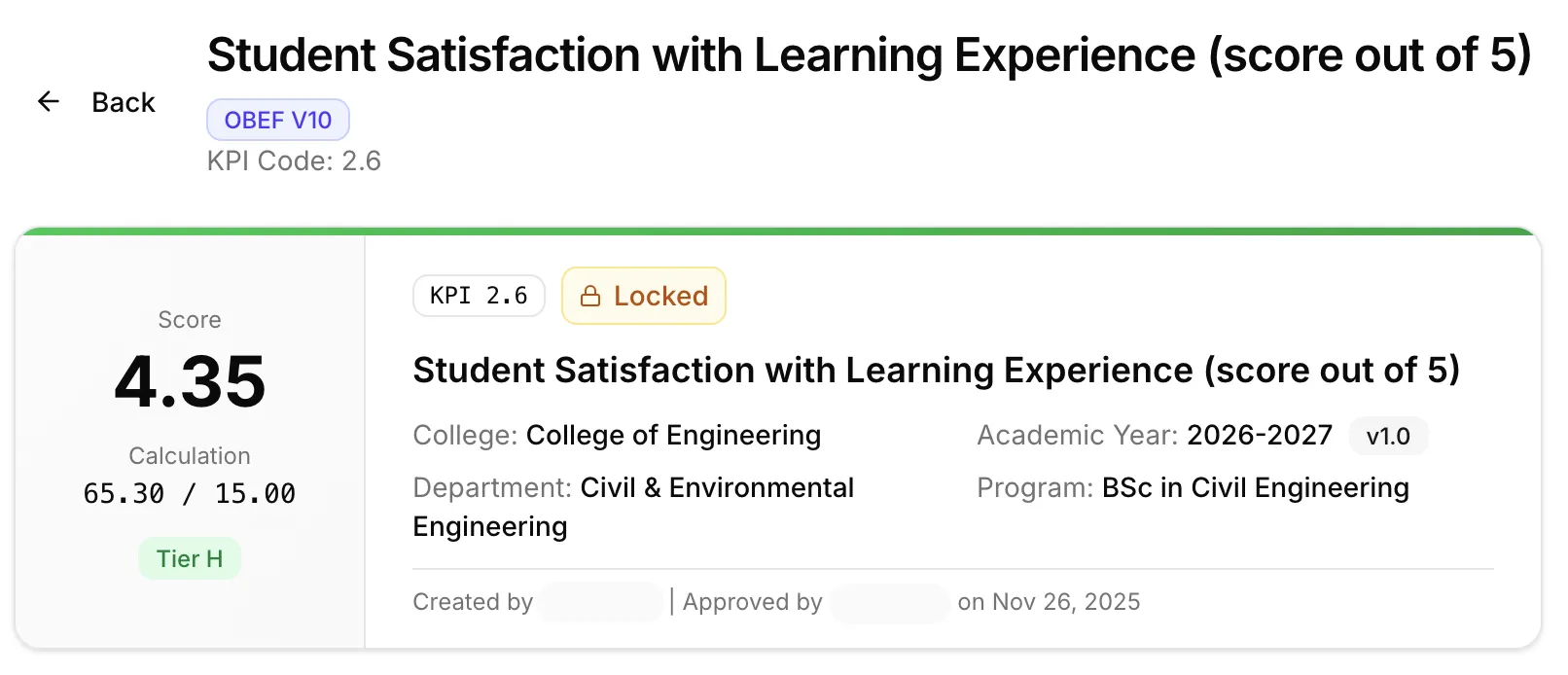Click the OBEF V10 badge
Image resolution: width=1568 pixels, height=675 pixels.
[277, 120]
